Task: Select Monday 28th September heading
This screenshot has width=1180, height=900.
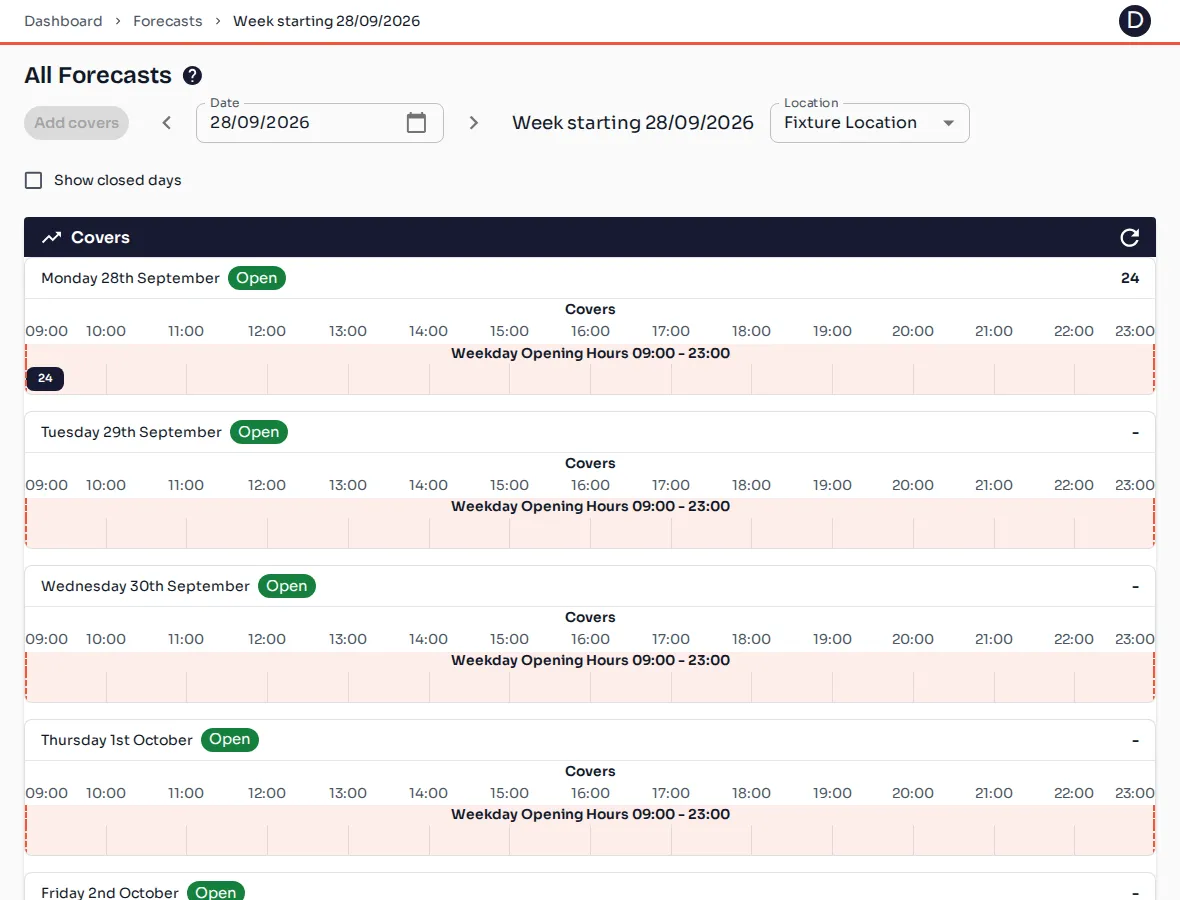Action: coord(130,278)
